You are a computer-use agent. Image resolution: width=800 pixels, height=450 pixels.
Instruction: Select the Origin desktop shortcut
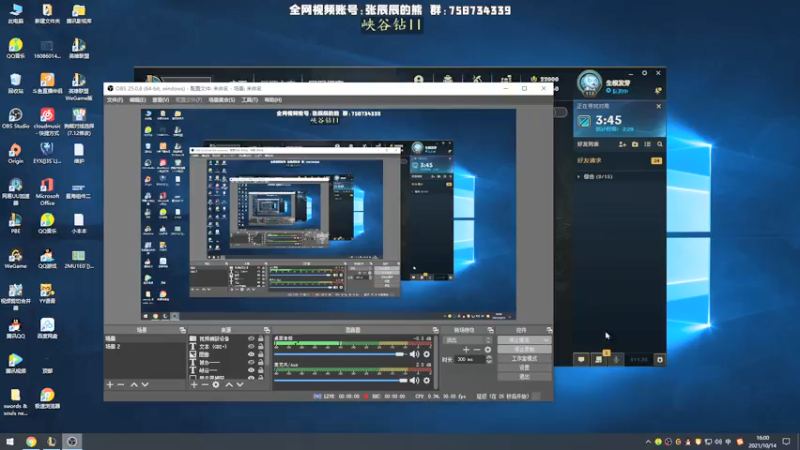coord(15,154)
